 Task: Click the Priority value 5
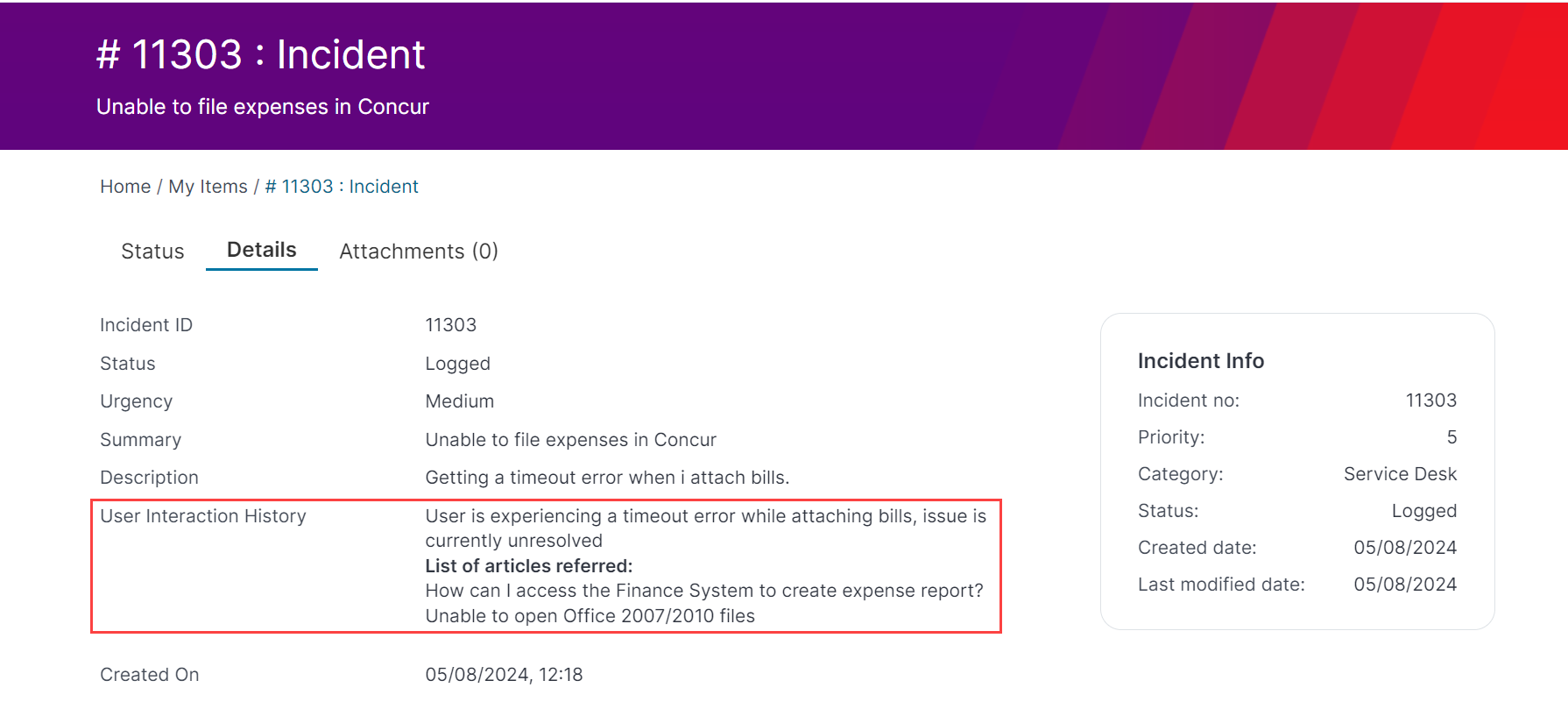coord(1451,437)
